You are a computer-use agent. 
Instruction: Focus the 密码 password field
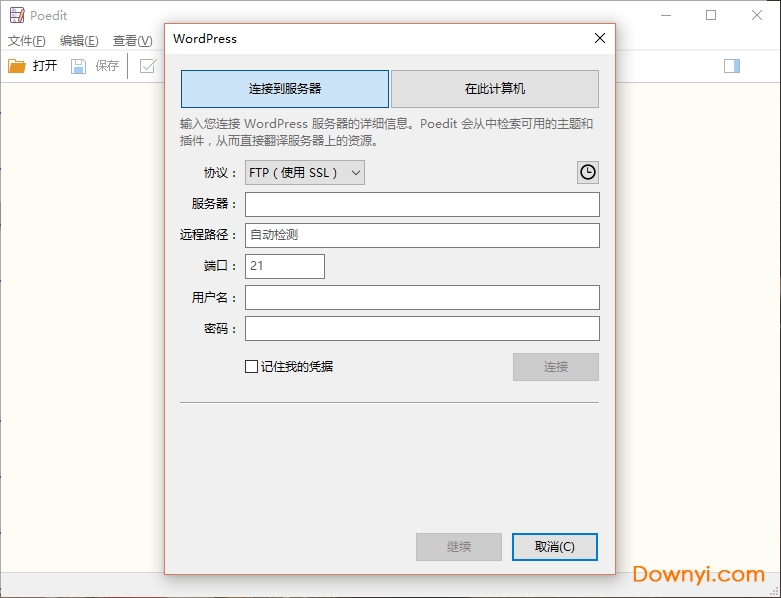click(422, 328)
